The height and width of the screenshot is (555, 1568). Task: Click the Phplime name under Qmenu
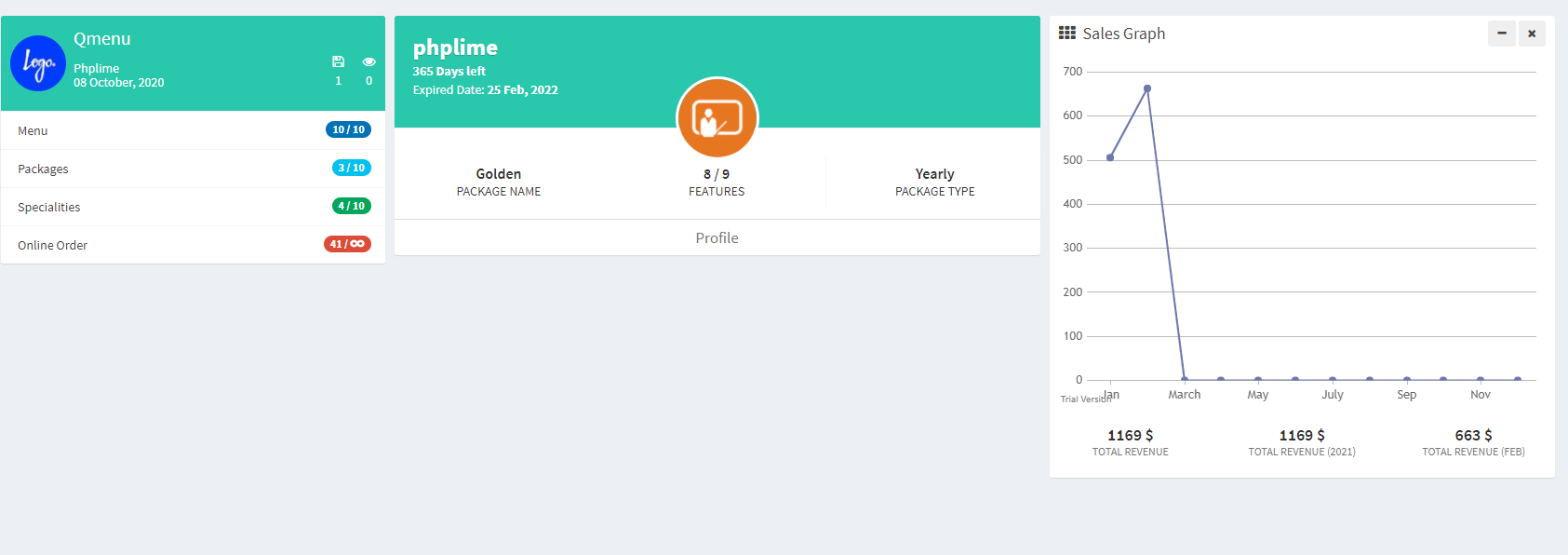(x=97, y=68)
